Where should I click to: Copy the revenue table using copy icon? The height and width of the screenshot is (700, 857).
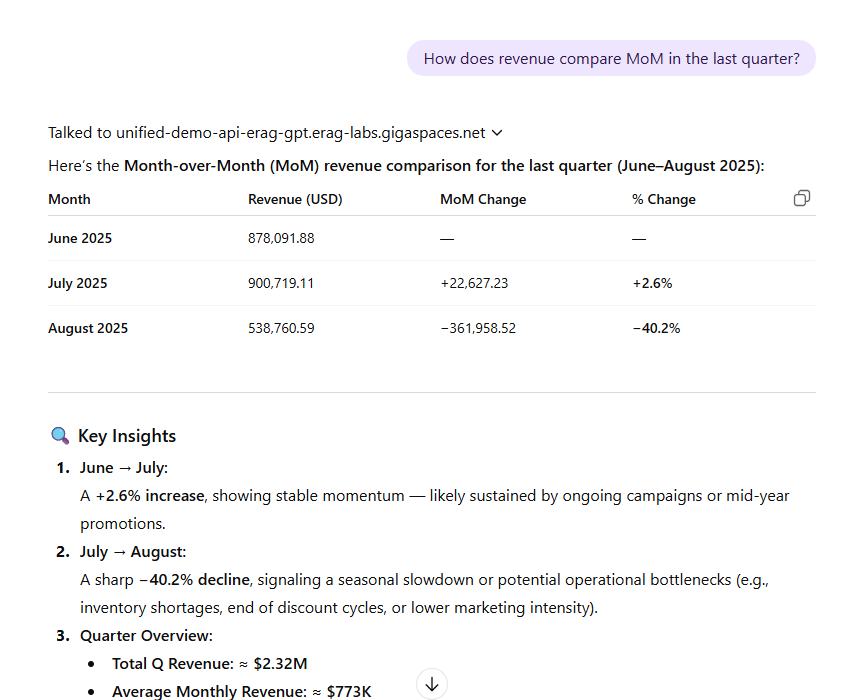click(801, 198)
